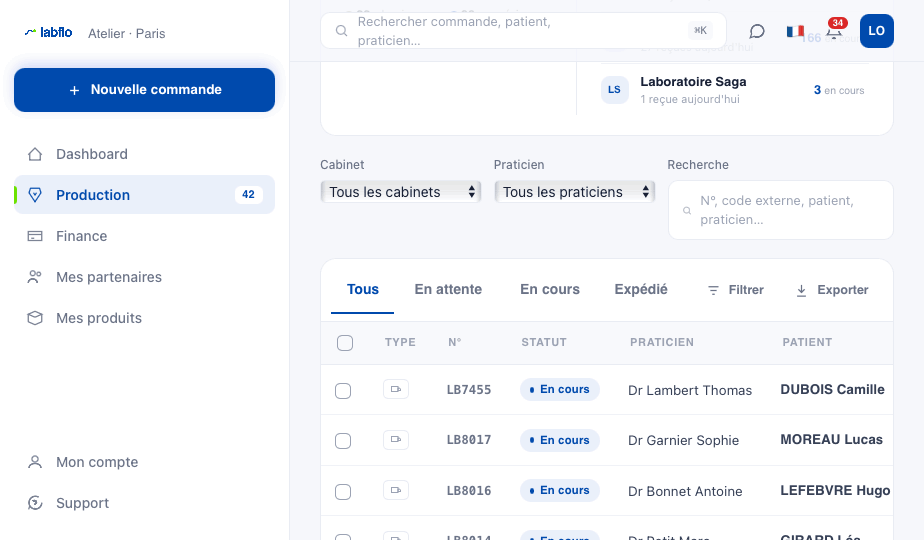Click practitioner Dr Bonnet Antoine
Viewport: 924px width, 540px height.
pyautogui.click(x=685, y=492)
